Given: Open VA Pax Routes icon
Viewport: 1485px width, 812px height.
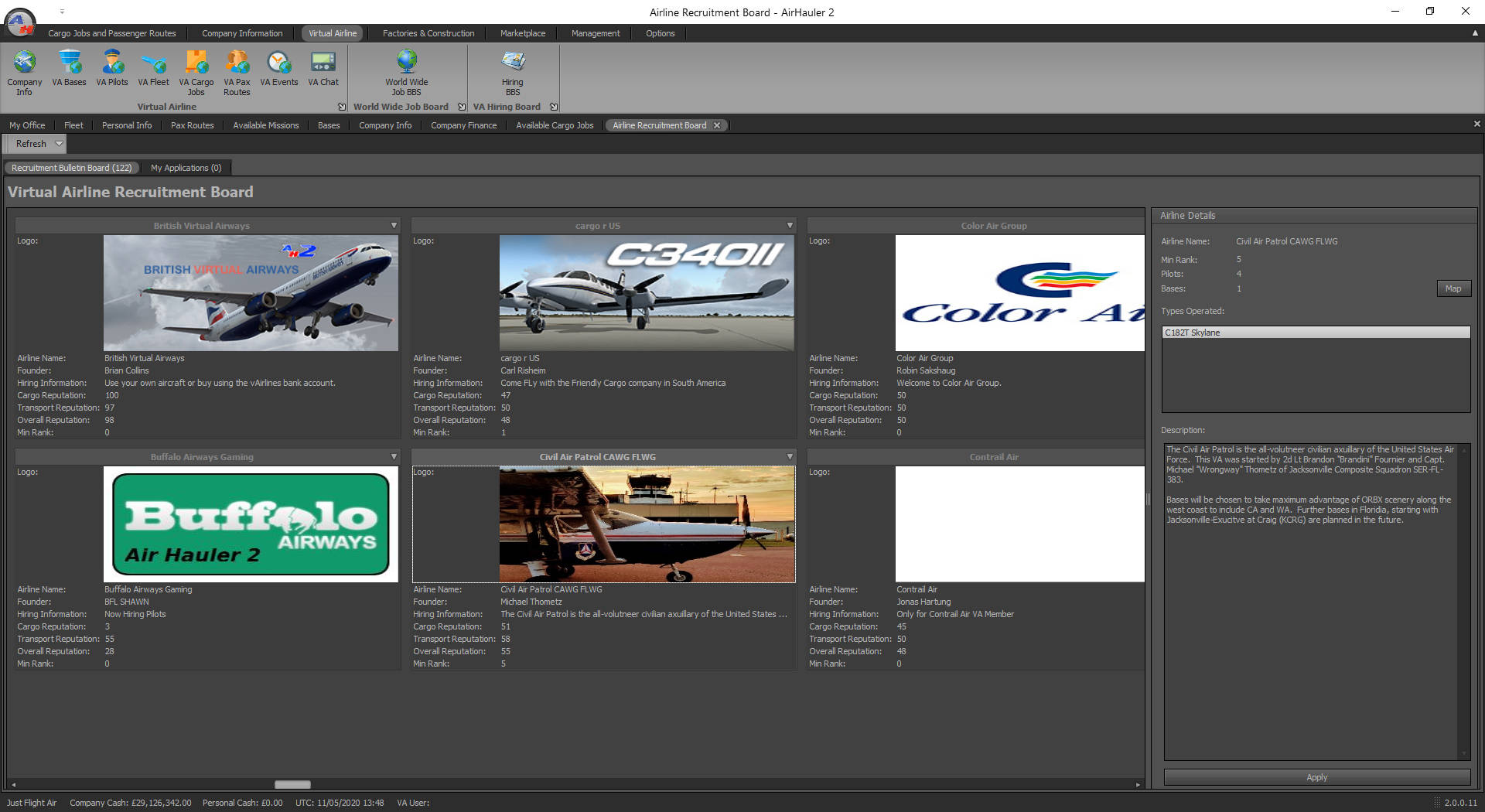Looking at the screenshot, I should (x=237, y=73).
